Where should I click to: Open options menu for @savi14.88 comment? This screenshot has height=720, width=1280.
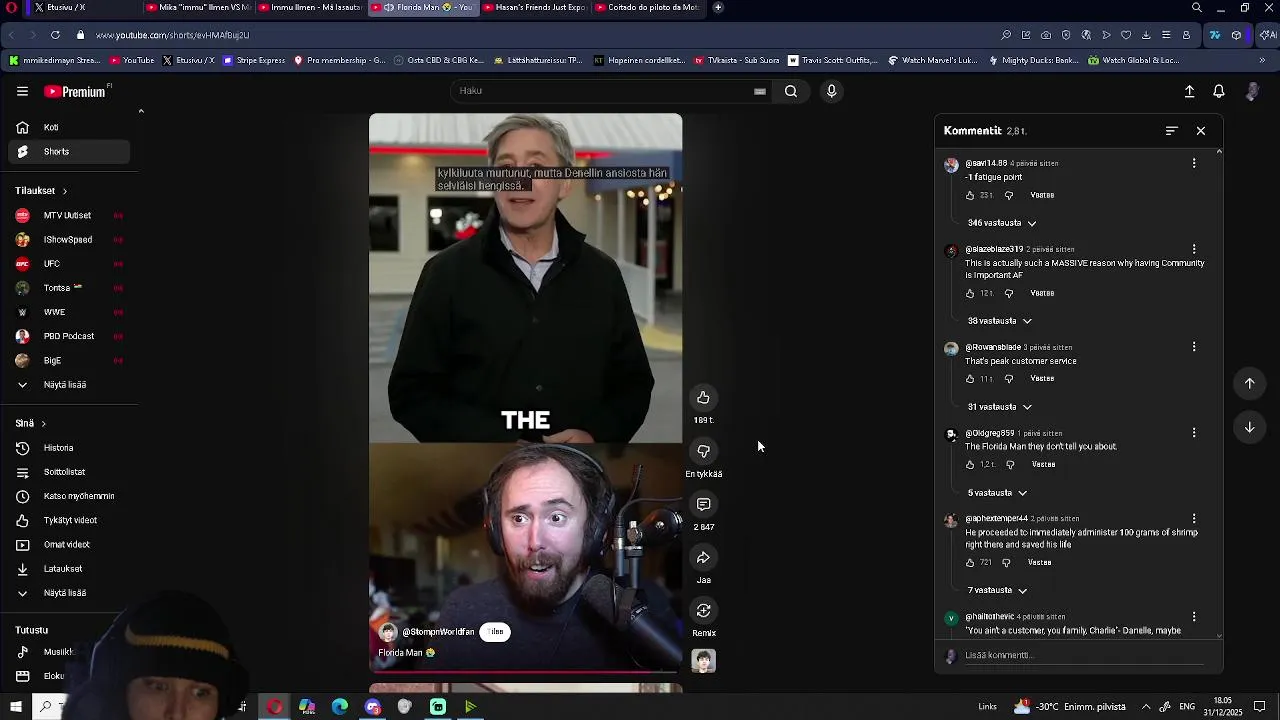[1194, 163]
